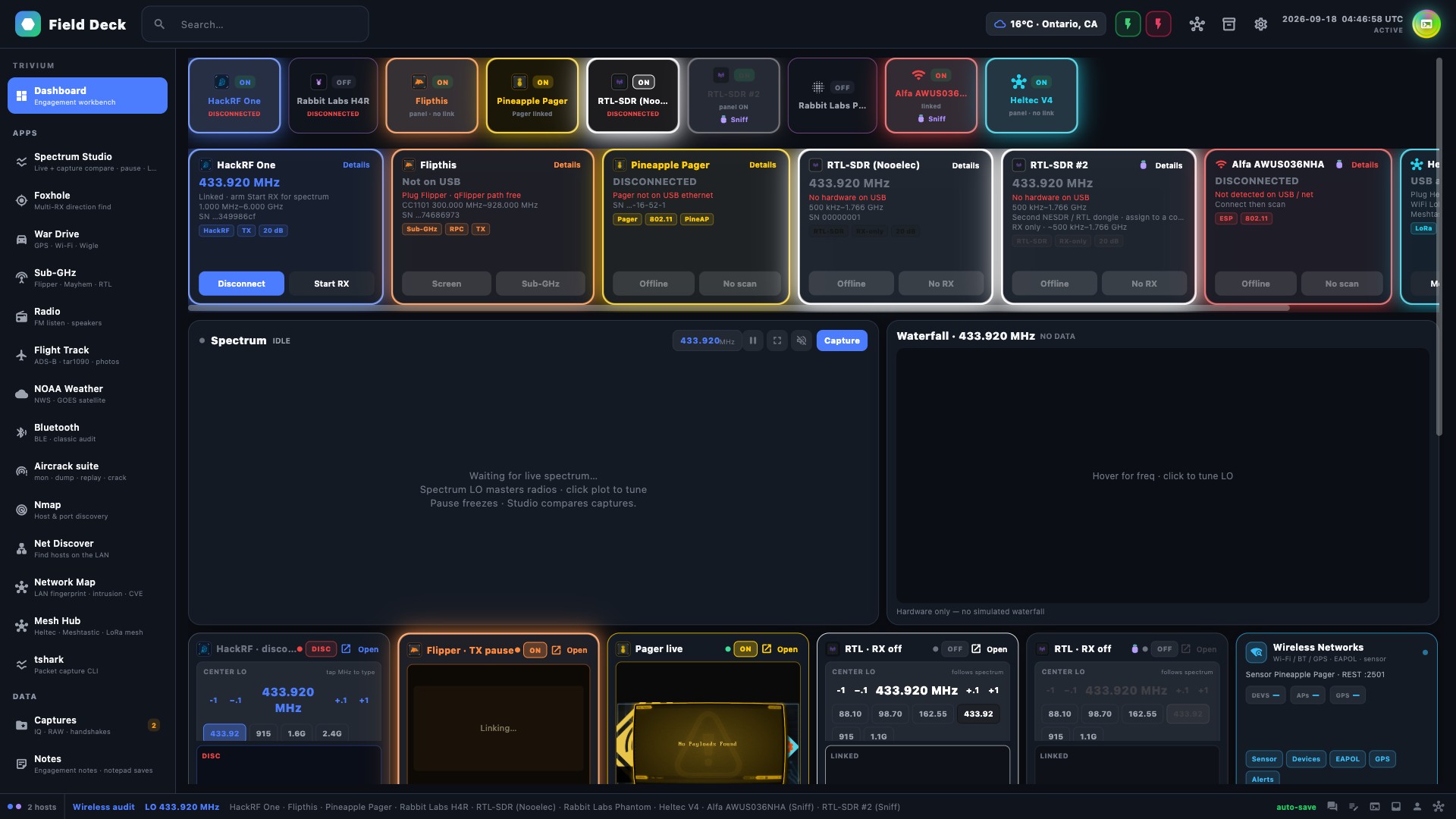
Task: Click Disconnect on HackRF One card
Action: 241,284
